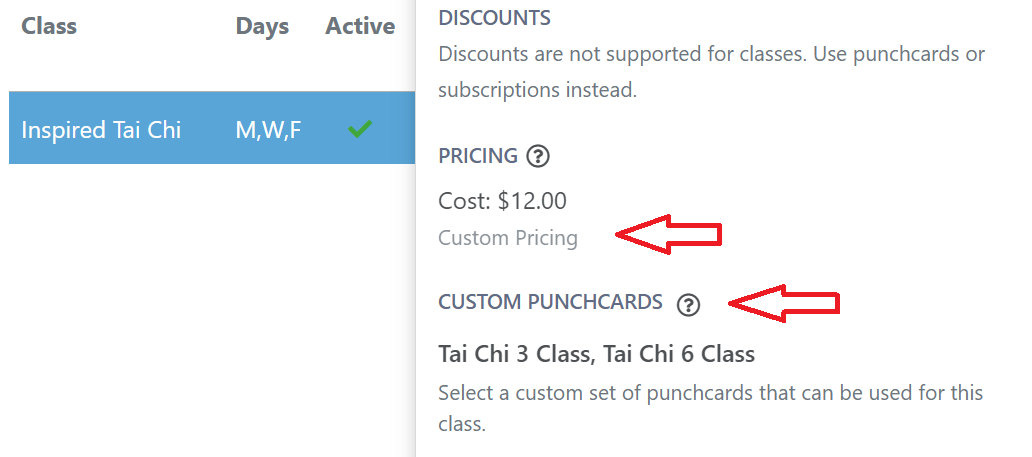The width and height of the screenshot is (1032, 457).
Task: Click the CUSTOM PUNCHCARDS heading text
Action: pos(550,302)
